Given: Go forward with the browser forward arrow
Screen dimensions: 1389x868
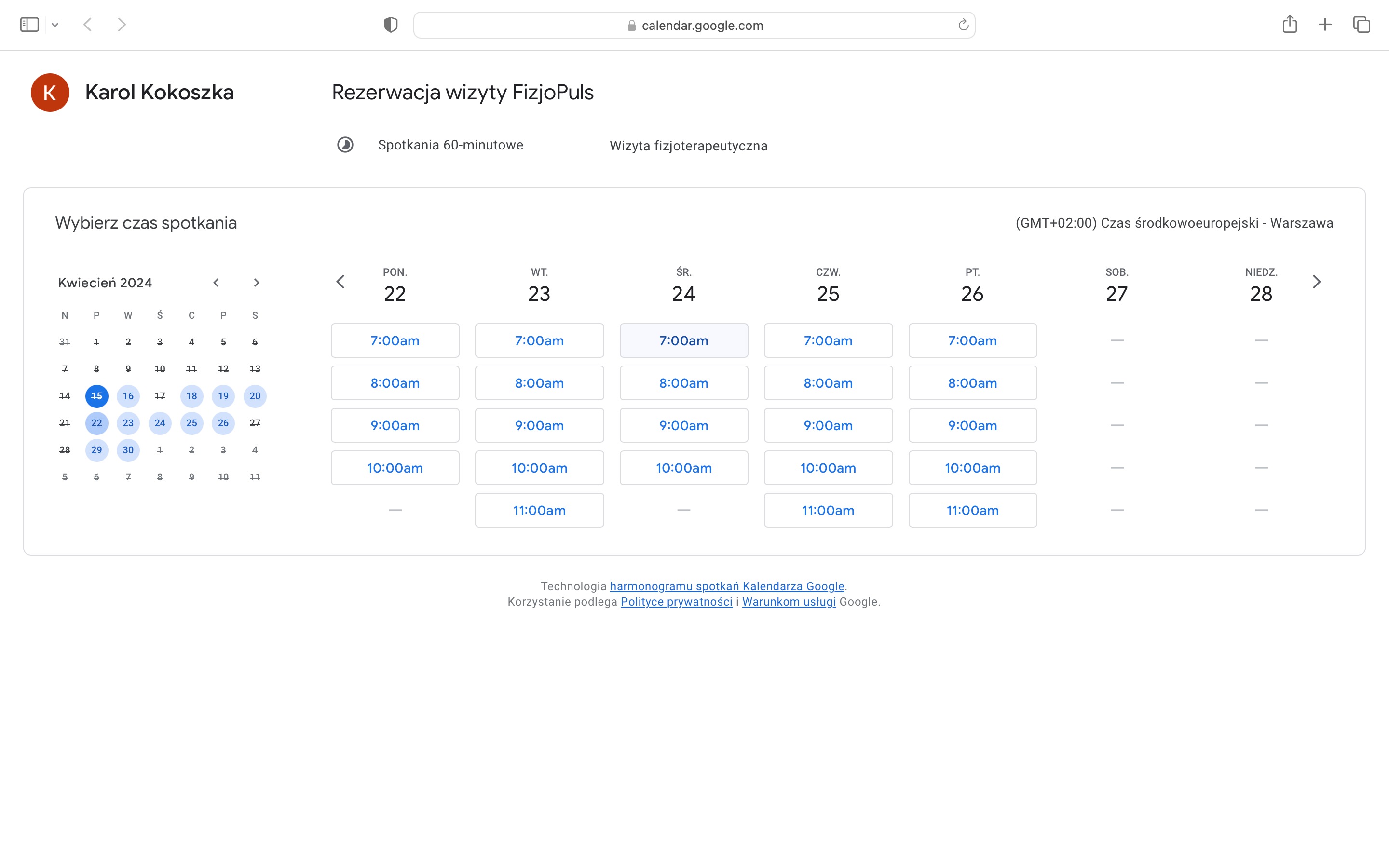Looking at the screenshot, I should coord(122,25).
